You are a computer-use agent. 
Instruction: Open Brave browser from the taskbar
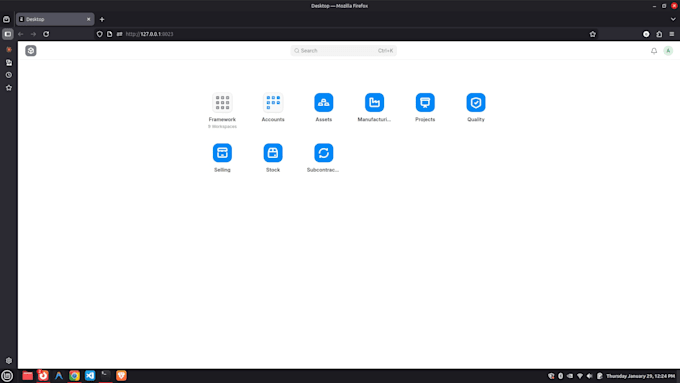[121, 376]
